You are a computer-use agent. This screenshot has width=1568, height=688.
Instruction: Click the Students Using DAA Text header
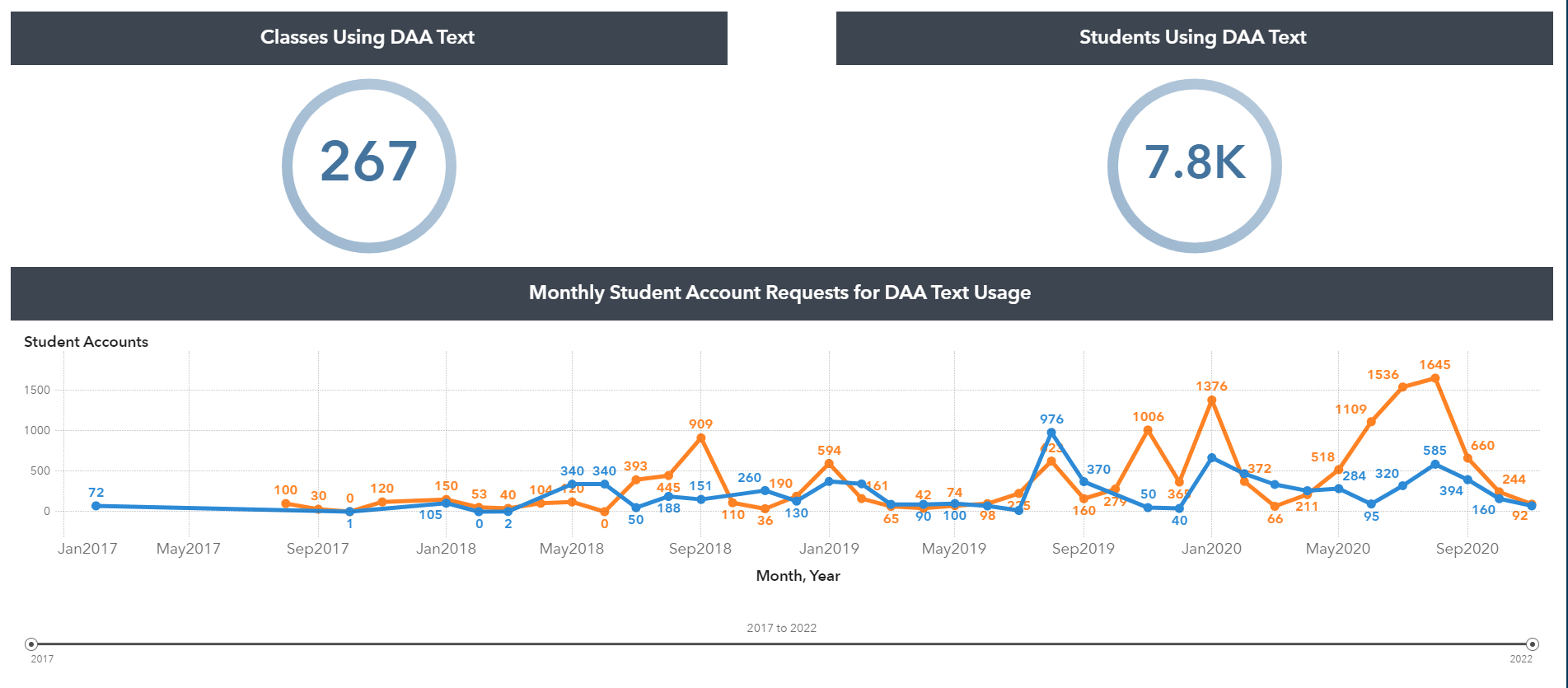[1193, 38]
